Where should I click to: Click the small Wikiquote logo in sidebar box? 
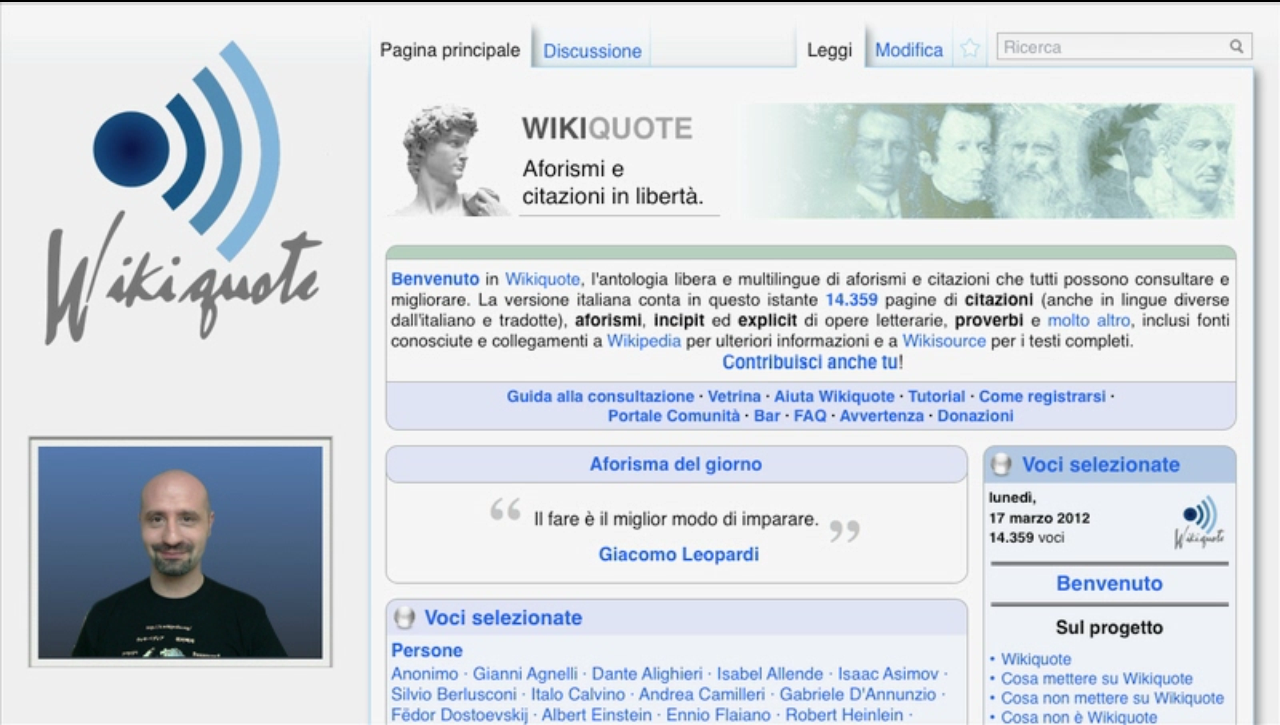click(1197, 523)
